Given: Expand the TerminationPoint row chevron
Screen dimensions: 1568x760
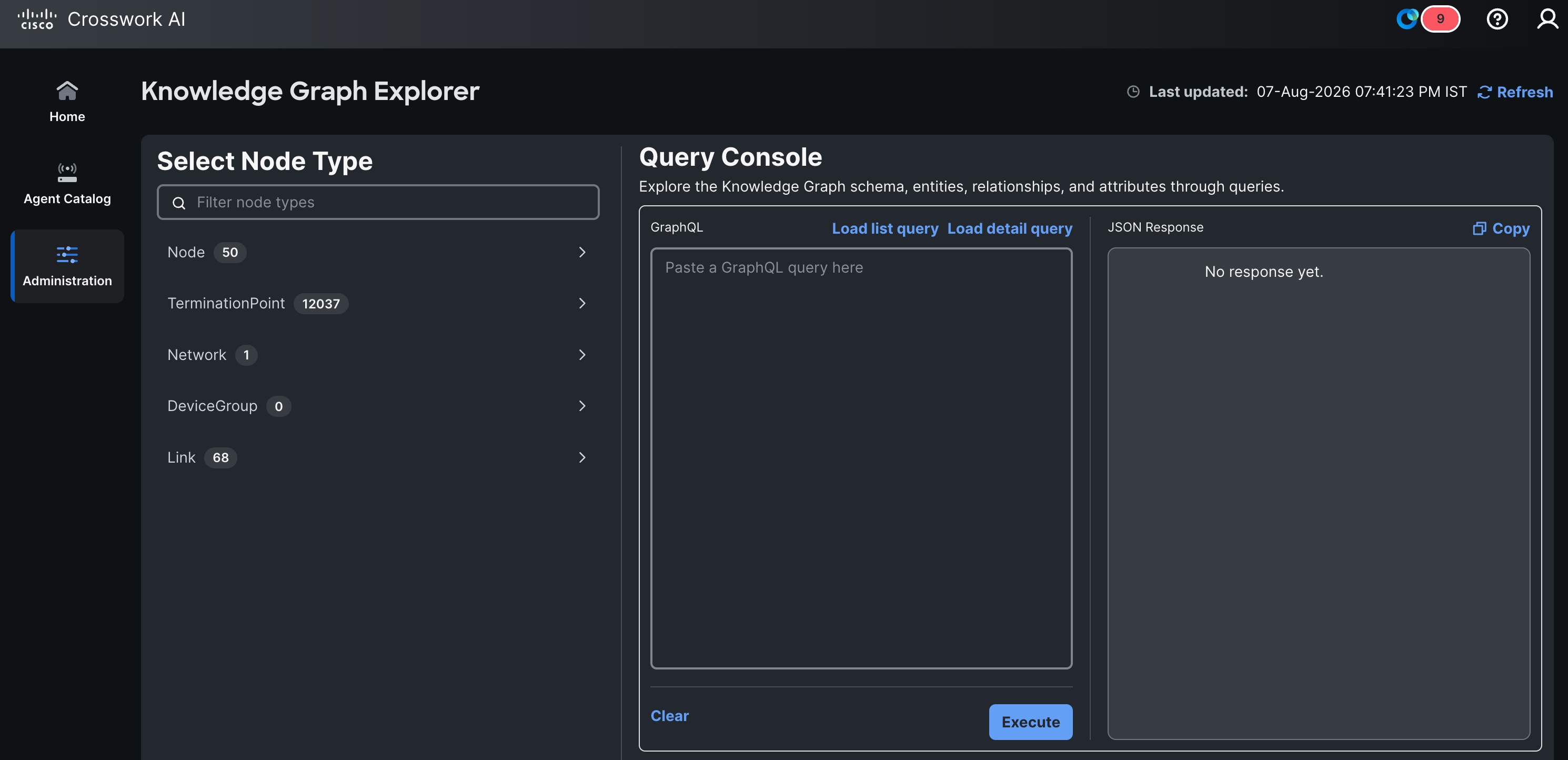Looking at the screenshot, I should (582, 303).
